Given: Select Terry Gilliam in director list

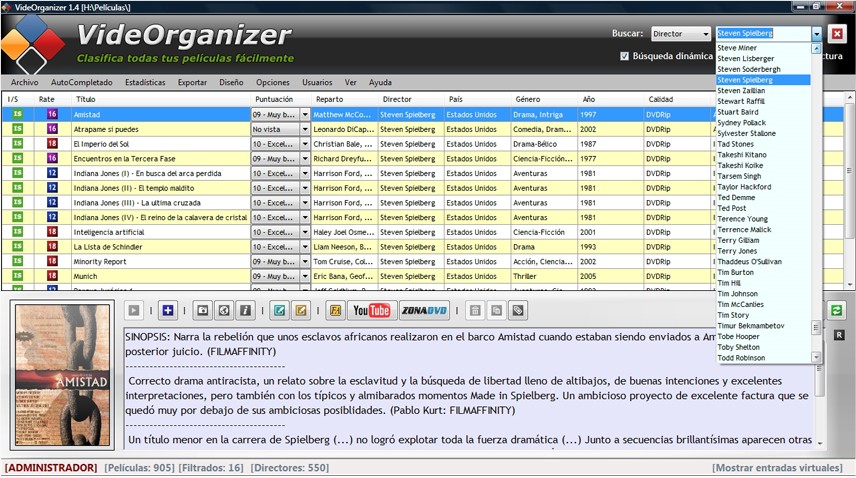Looking at the screenshot, I should (763, 240).
